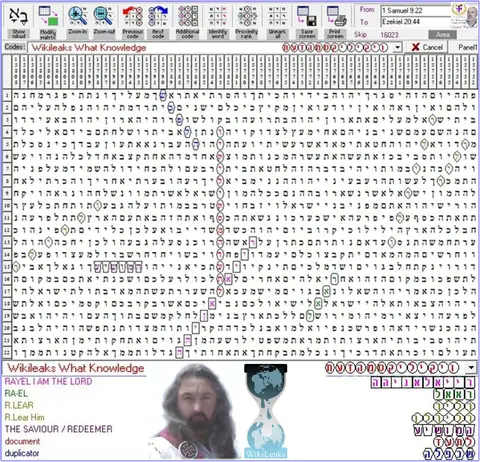Switch to Panel1

(x=467, y=47)
